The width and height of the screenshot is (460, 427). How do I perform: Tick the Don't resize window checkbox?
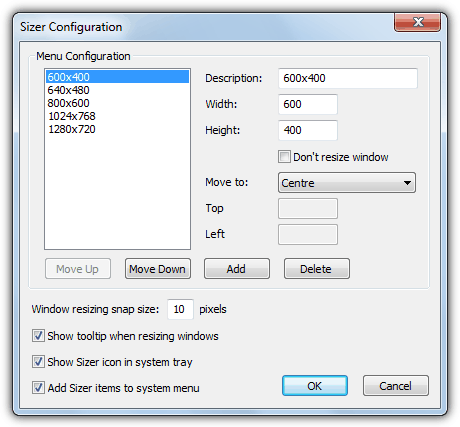pos(284,157)
